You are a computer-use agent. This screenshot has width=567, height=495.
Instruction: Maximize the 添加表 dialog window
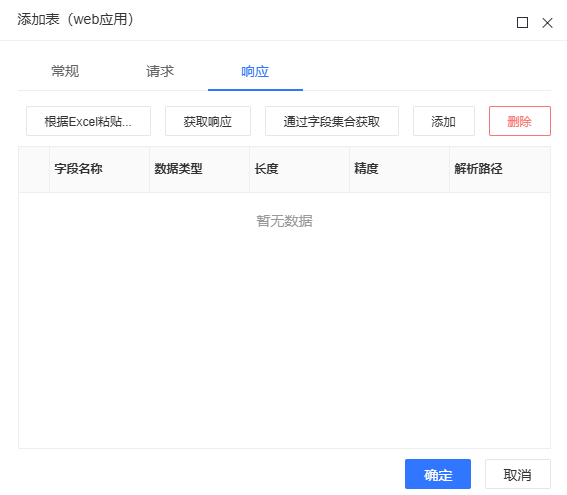tap(522, 23)
